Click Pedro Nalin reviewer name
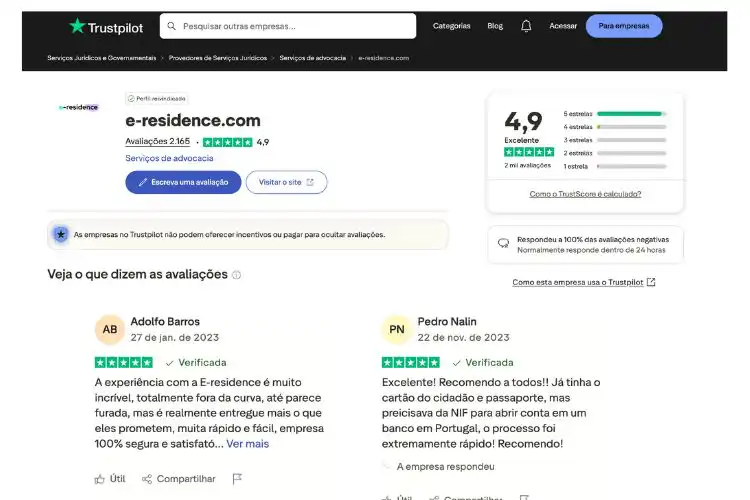 (x=447, y=322)
